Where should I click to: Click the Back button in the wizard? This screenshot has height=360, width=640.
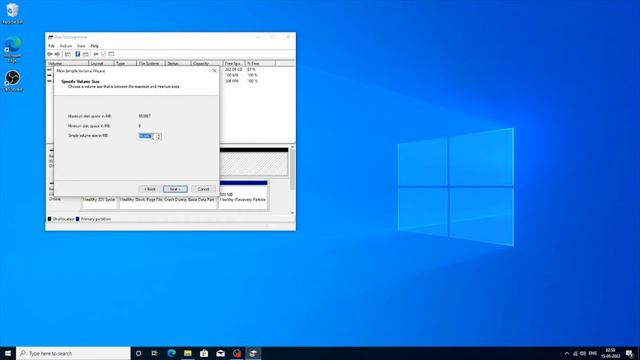pos(150,189)
